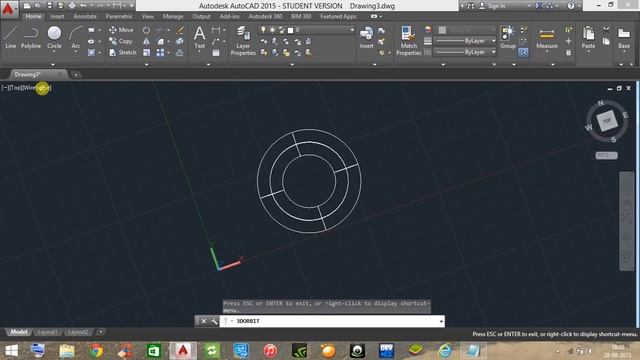Screen dimensions: 640x360
Task: Switch to the Annotate ribbon tab
Action: click(84, 16)
